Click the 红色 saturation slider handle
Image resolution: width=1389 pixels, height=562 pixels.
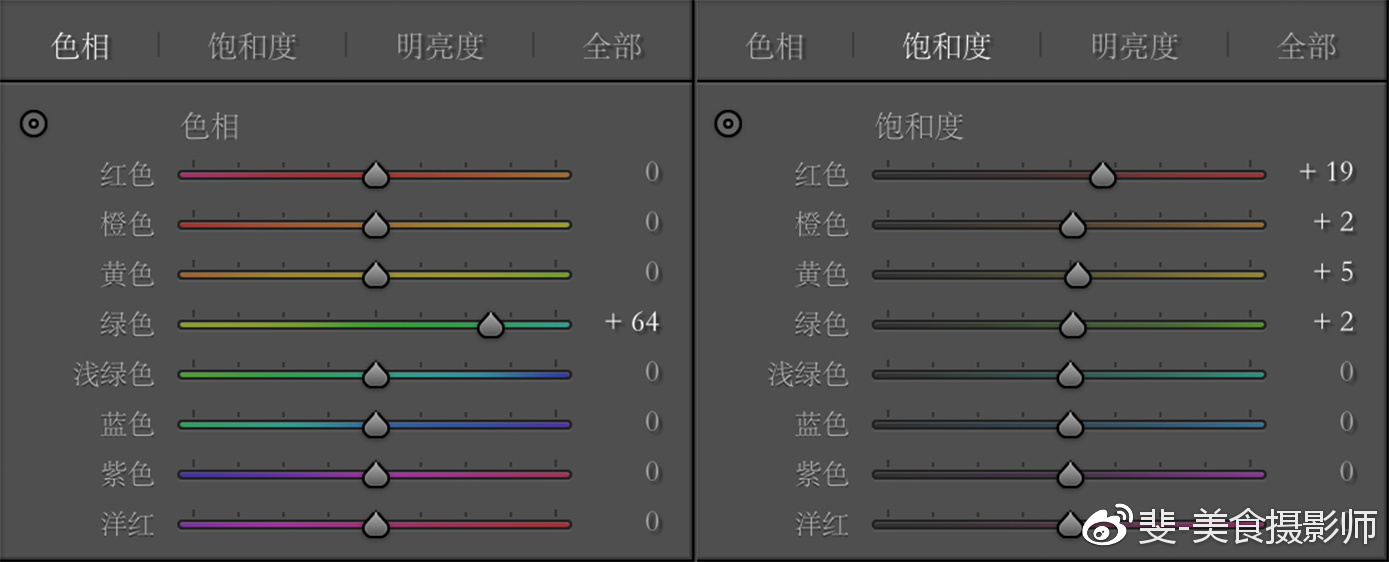[x=1102, y=176]
